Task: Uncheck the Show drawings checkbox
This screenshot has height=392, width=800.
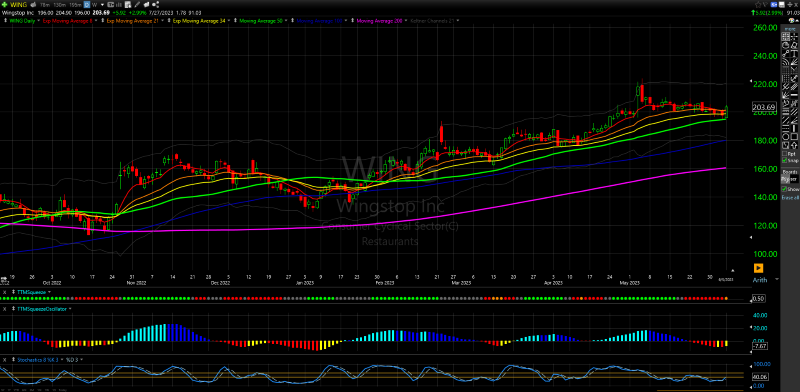Action: [x=784, y=189]
